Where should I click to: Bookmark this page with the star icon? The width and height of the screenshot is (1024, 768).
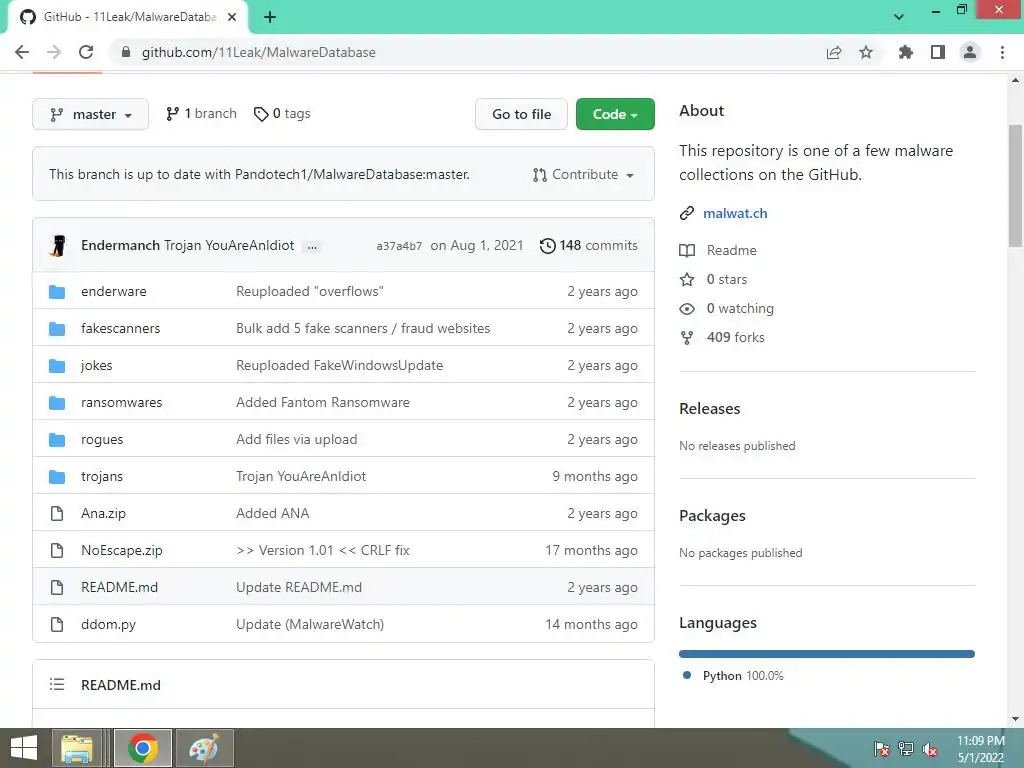tap(866, 52)
